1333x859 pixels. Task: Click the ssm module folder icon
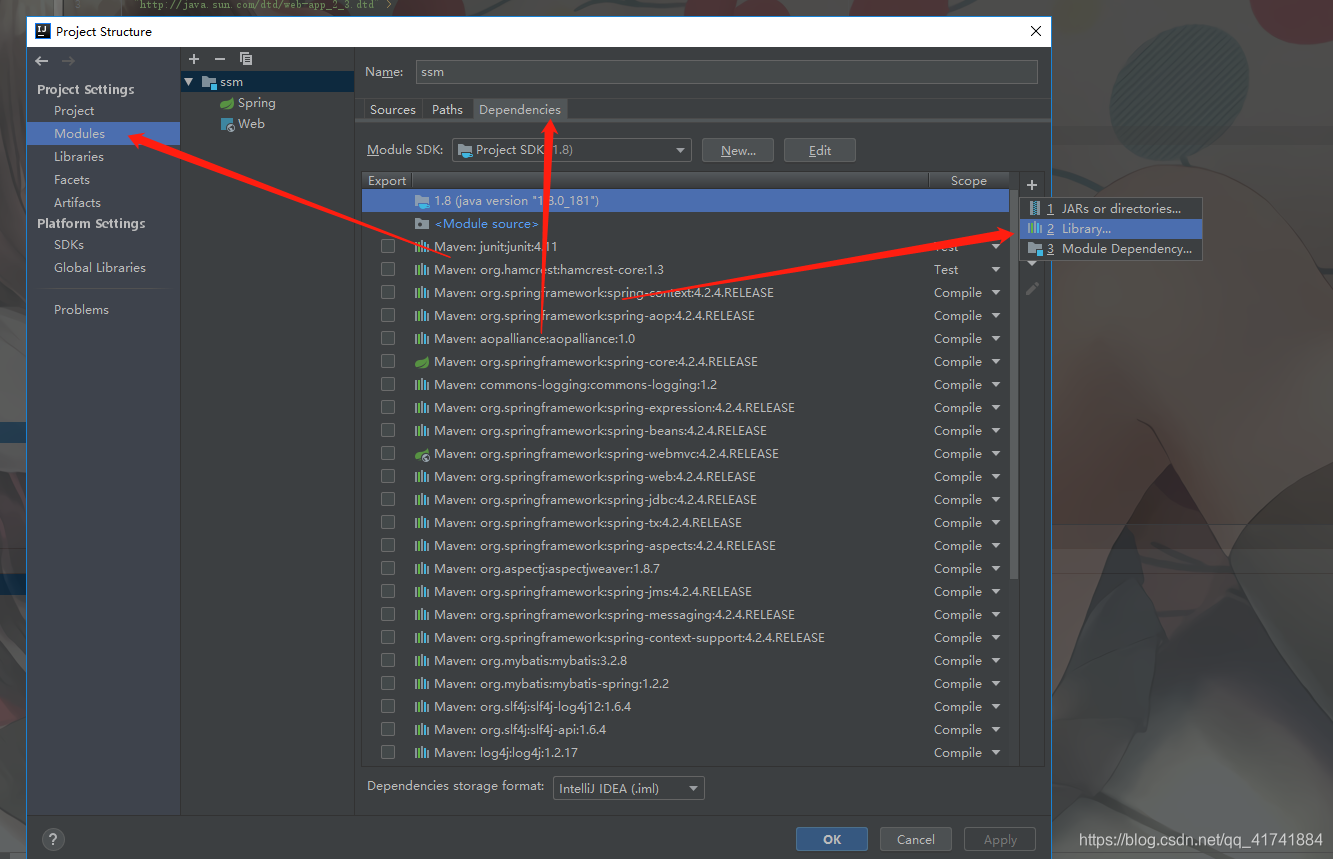click(209, 82)
